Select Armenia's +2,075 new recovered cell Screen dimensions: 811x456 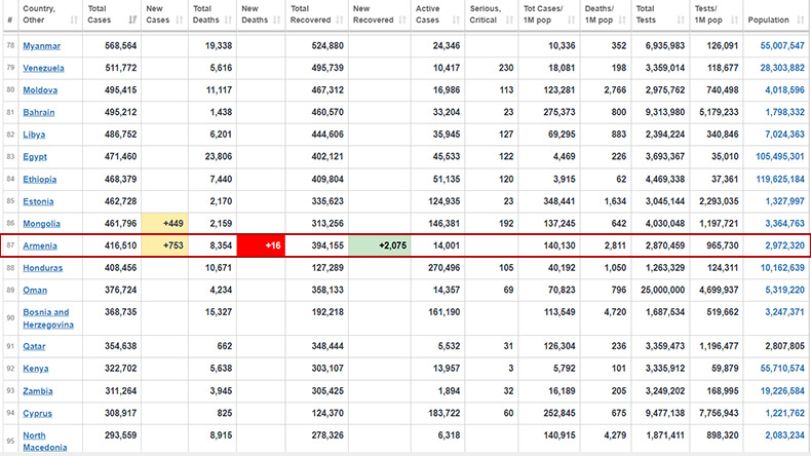[380, 246]
